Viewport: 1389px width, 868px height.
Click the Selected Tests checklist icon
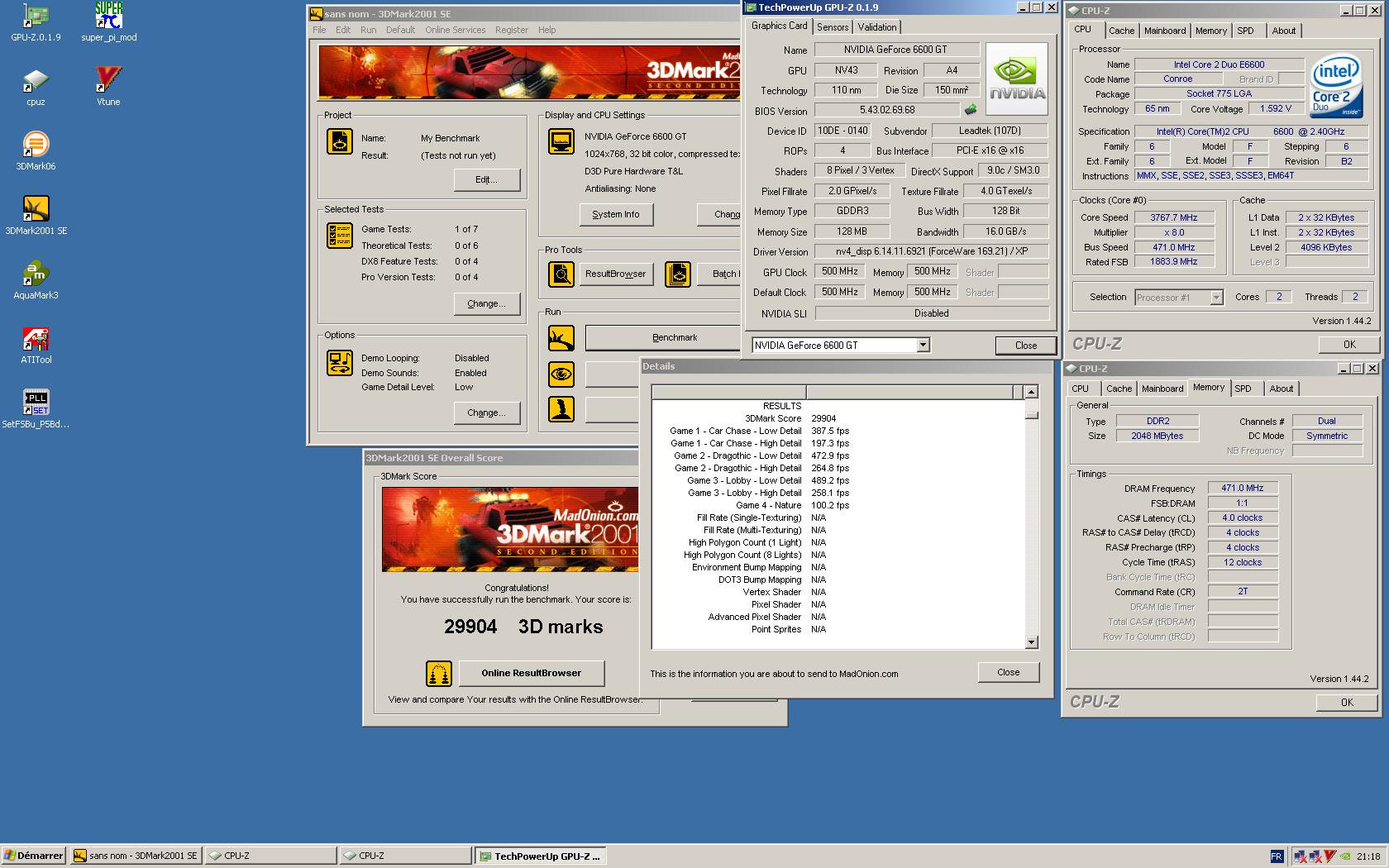tap(339, 236)
